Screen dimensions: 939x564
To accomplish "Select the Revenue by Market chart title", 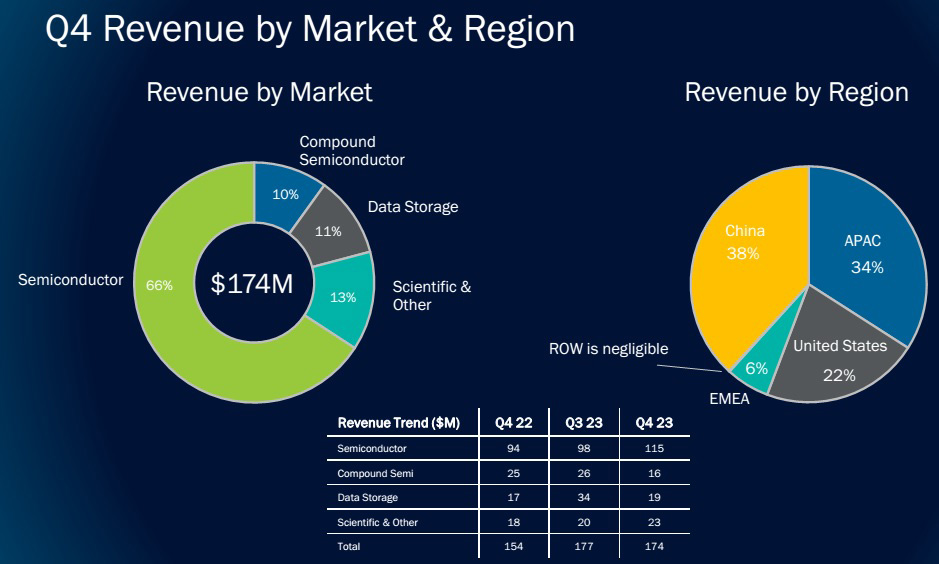I will pos(259,93).
